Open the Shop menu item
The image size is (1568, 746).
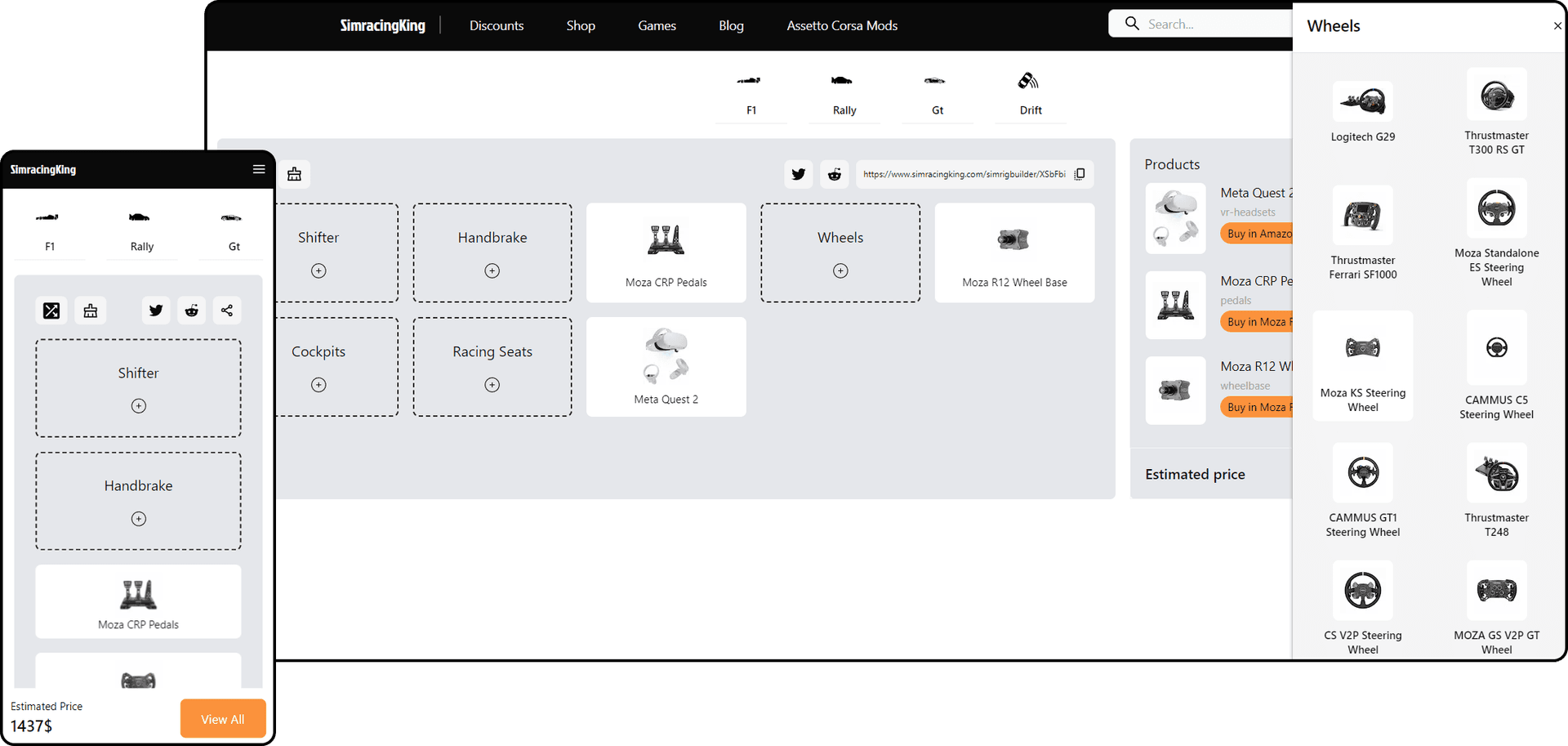tap(581, 25)
